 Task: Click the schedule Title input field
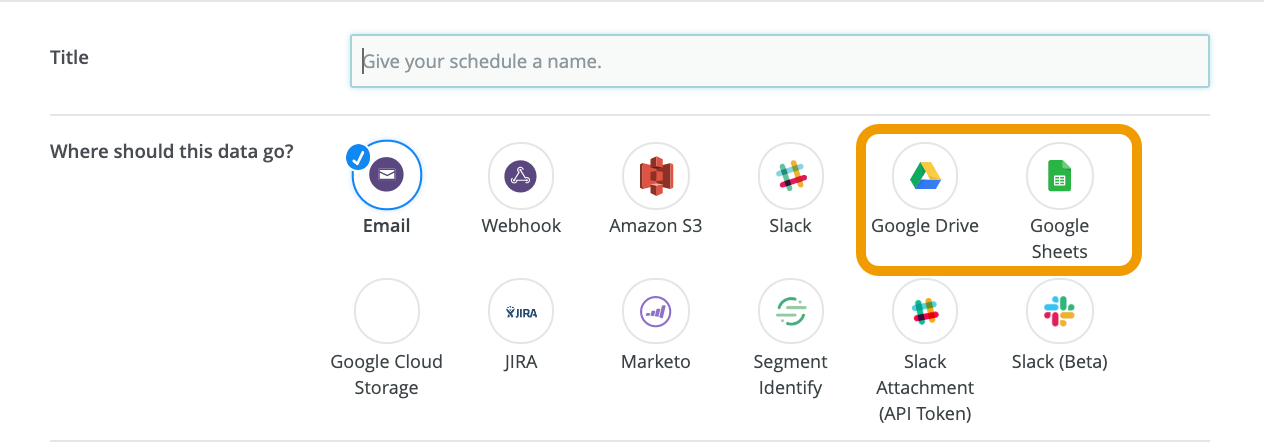click(779, 61)
